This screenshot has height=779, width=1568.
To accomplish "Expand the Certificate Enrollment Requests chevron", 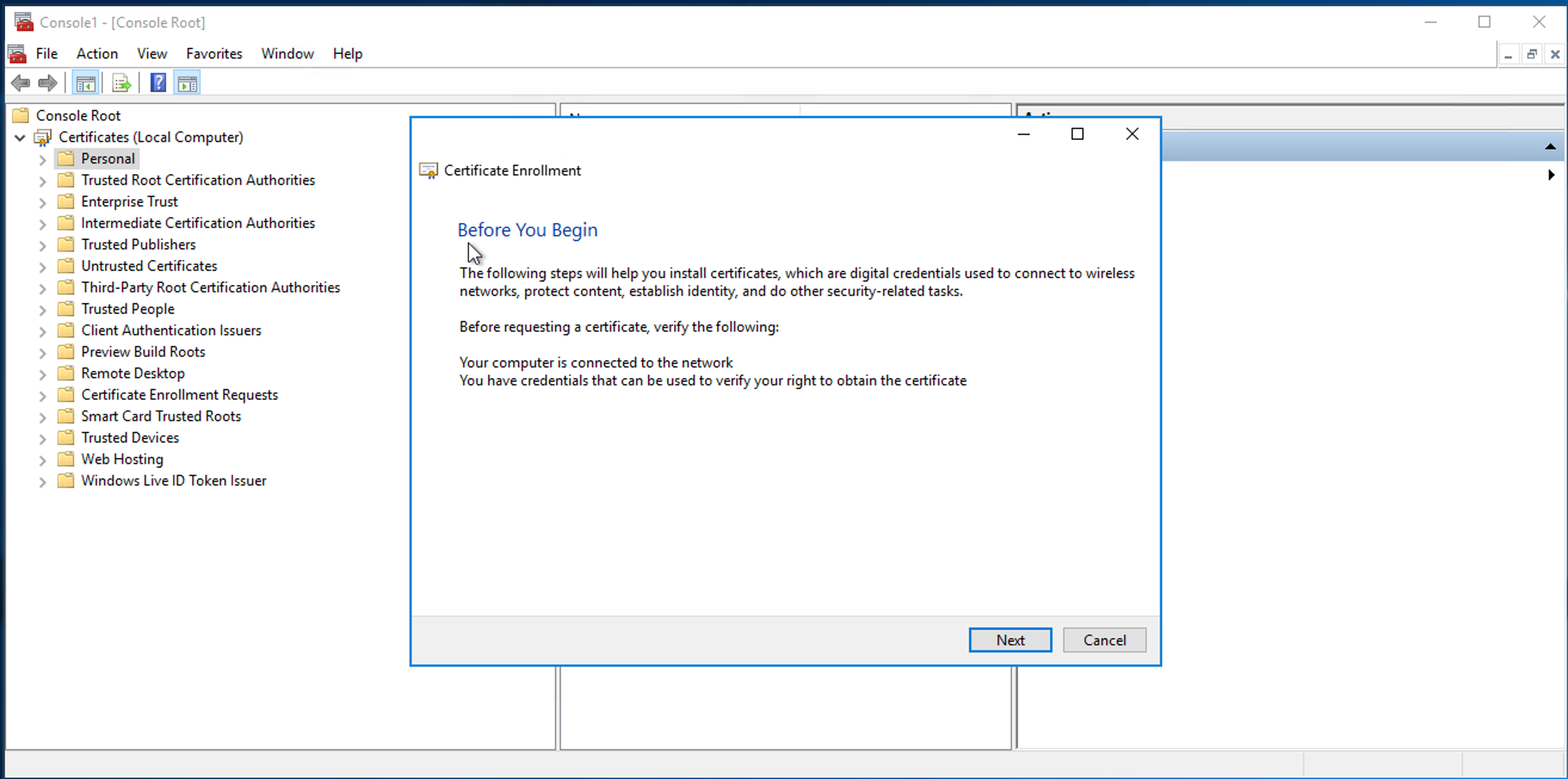I will click(42, 396).
